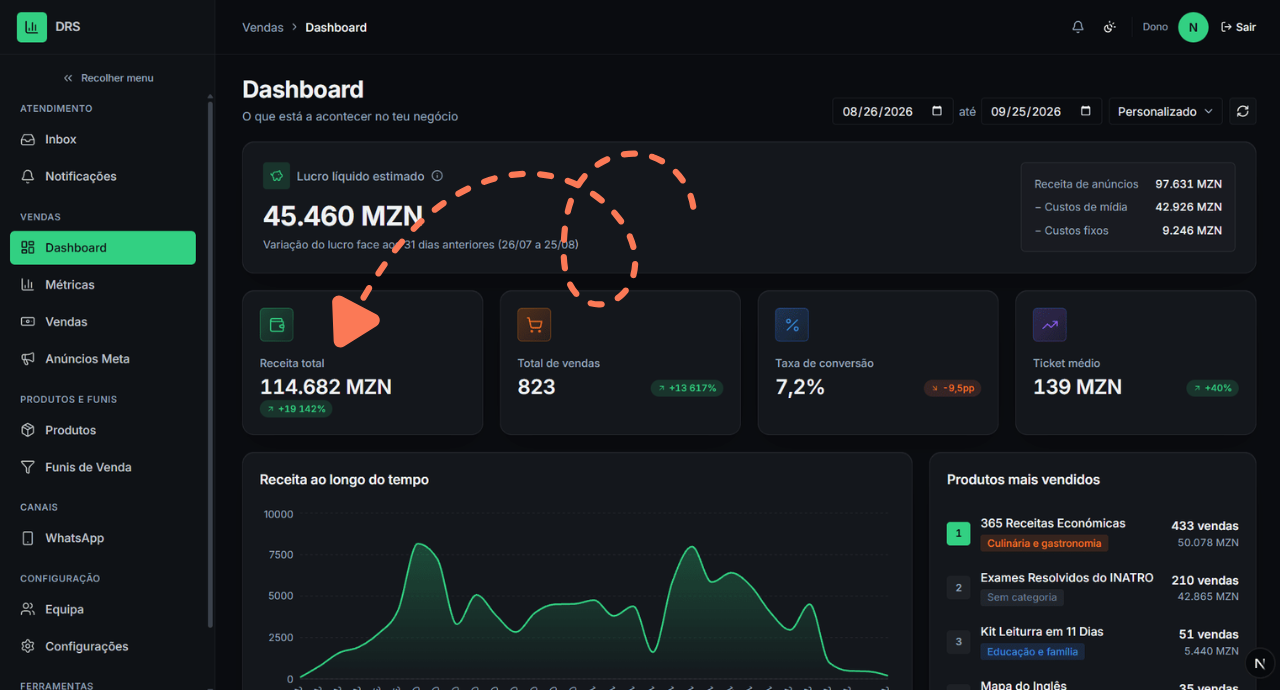Screen dimensions: 1280x690
Task: Click the 114.682 MZN revenue value
Action: pyautogui.click(x=326, y=387)
